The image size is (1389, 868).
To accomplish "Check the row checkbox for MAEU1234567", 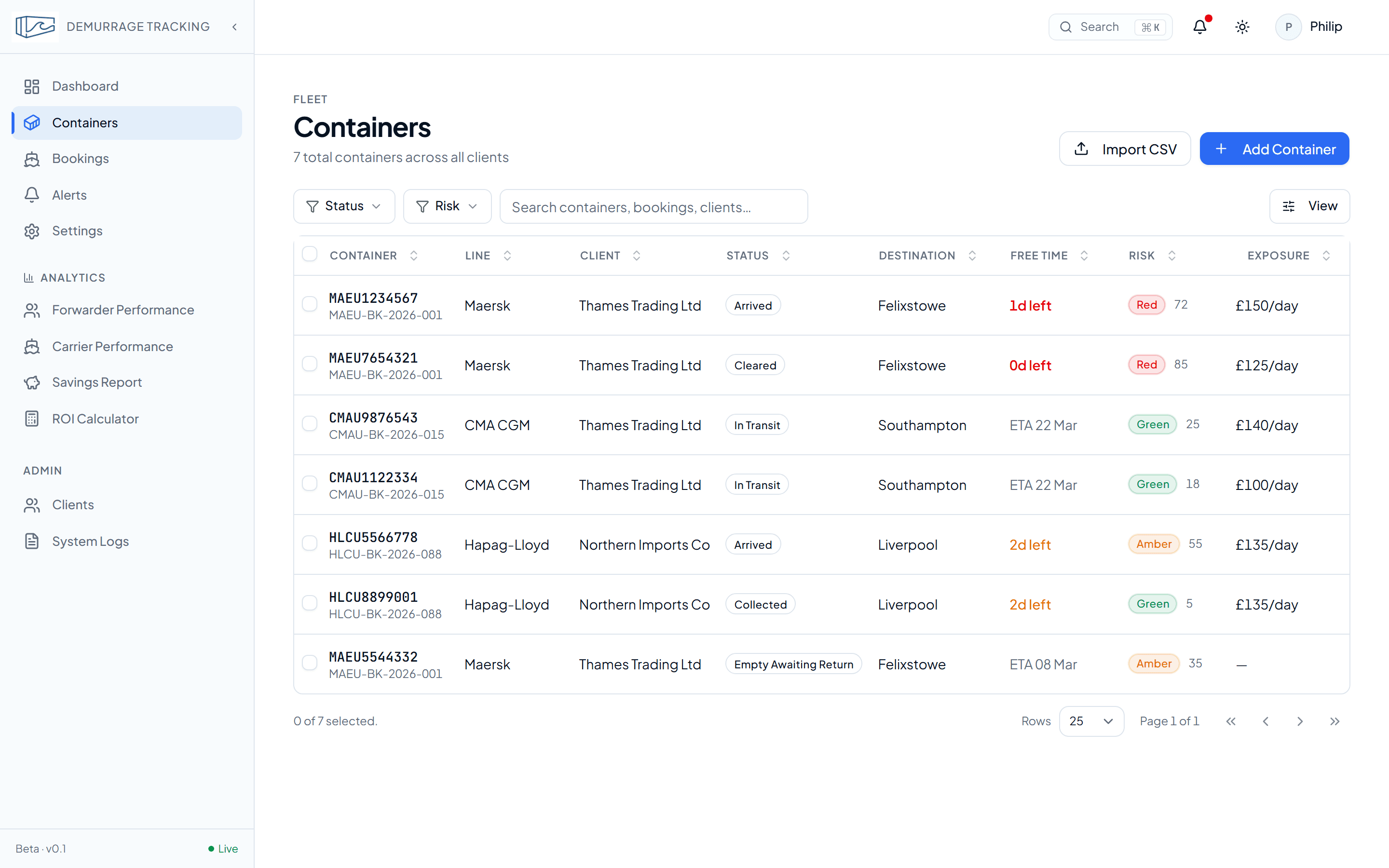I will (310, 304).
